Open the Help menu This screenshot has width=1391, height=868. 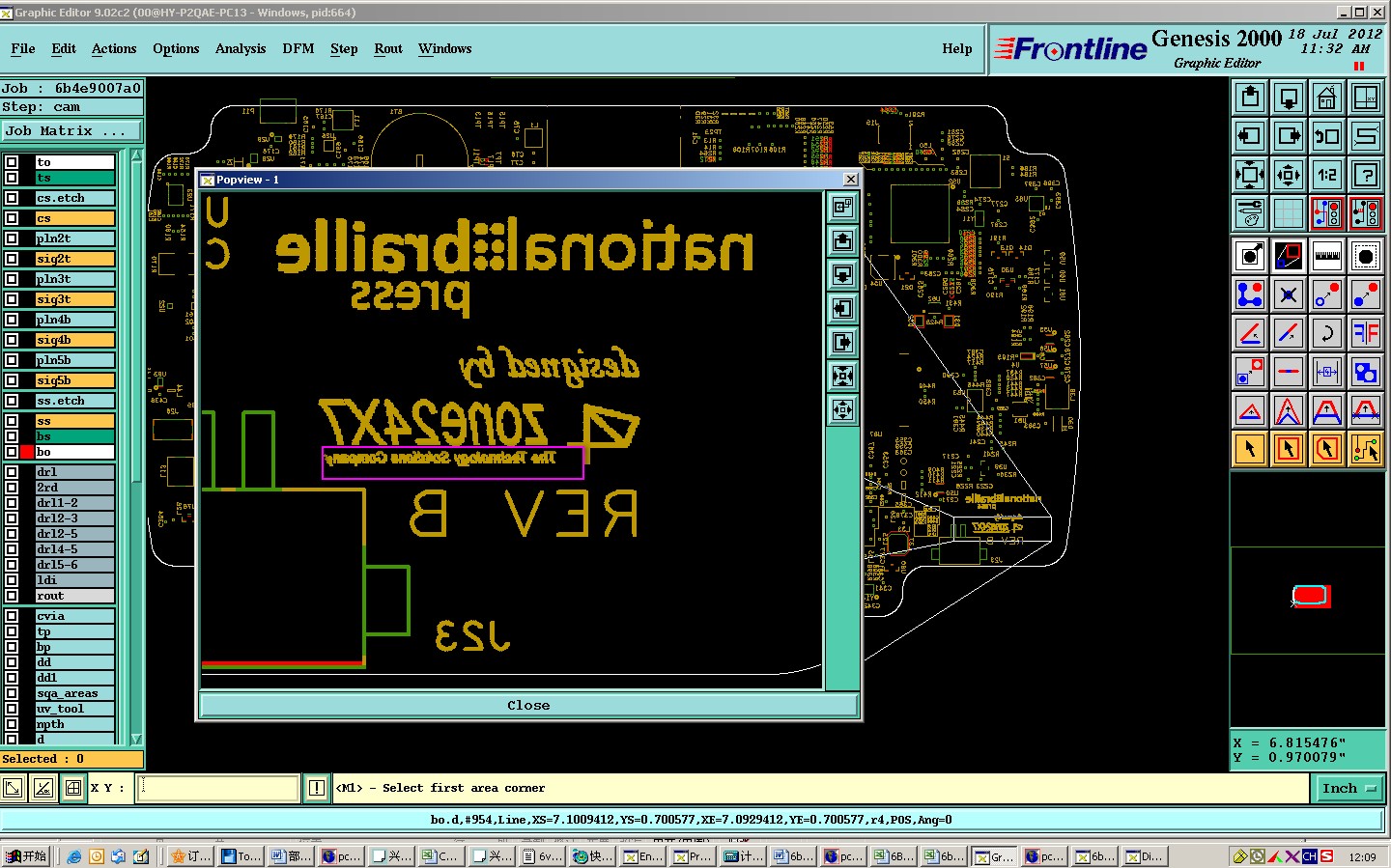[x=957, y=49]
